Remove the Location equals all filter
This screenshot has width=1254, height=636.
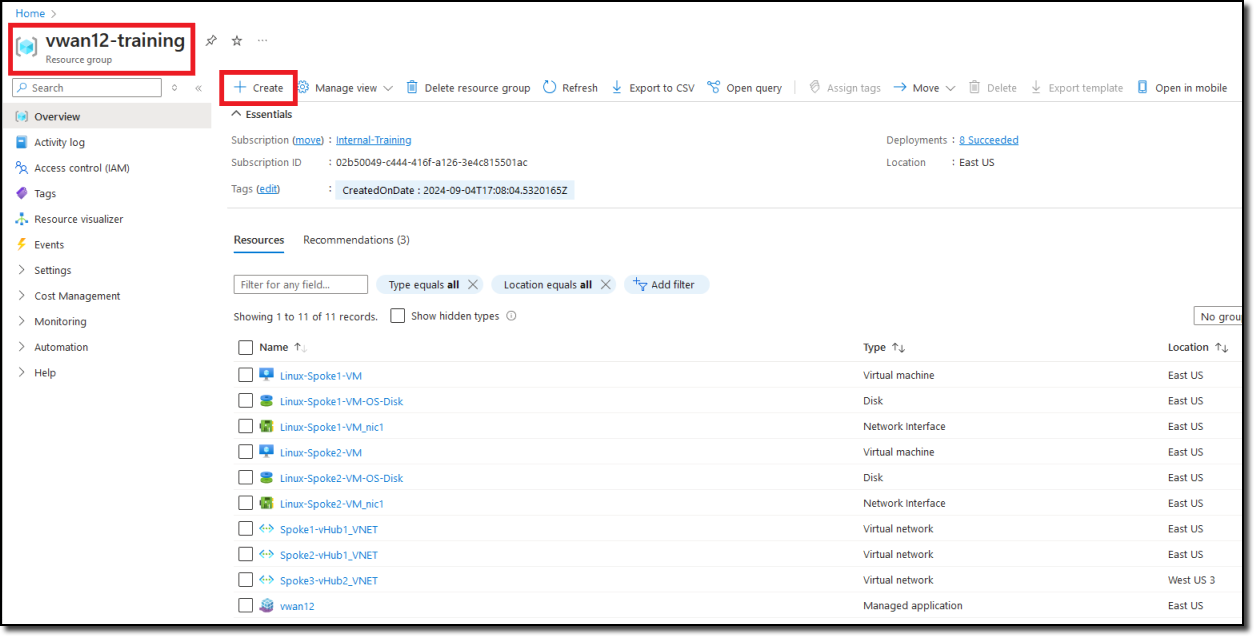605,285
